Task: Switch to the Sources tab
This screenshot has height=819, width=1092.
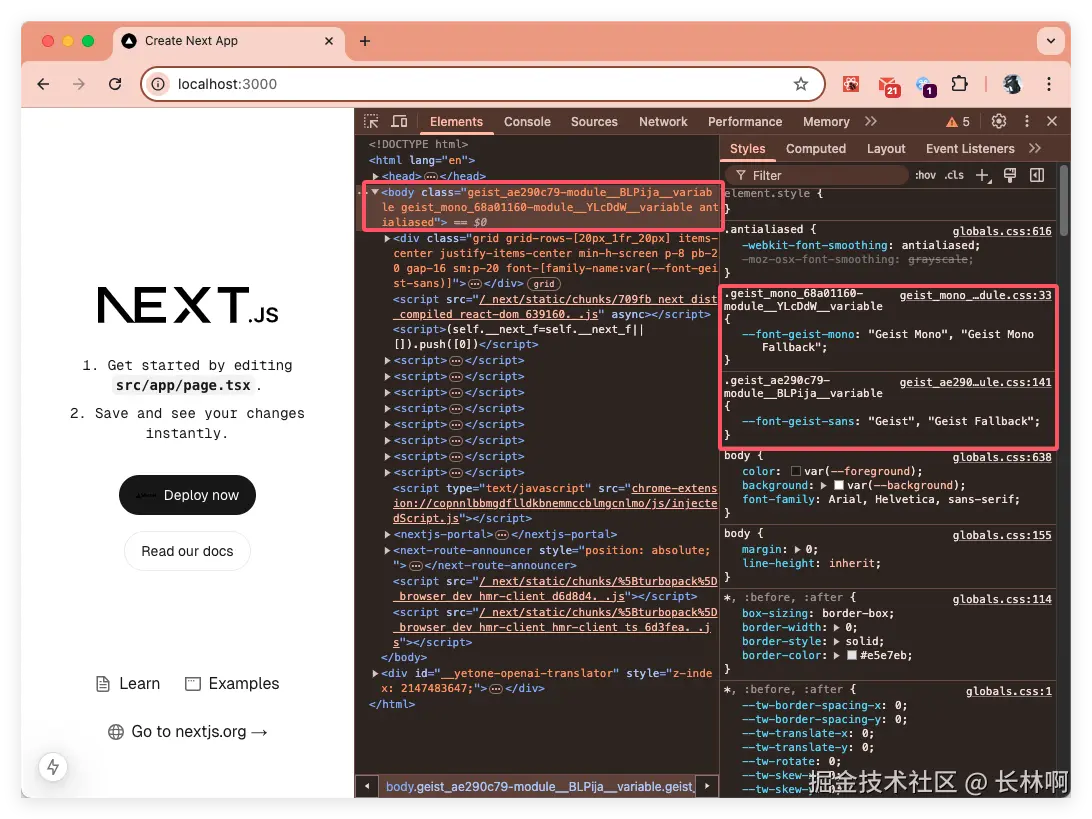Action: (x=594, y=122)
